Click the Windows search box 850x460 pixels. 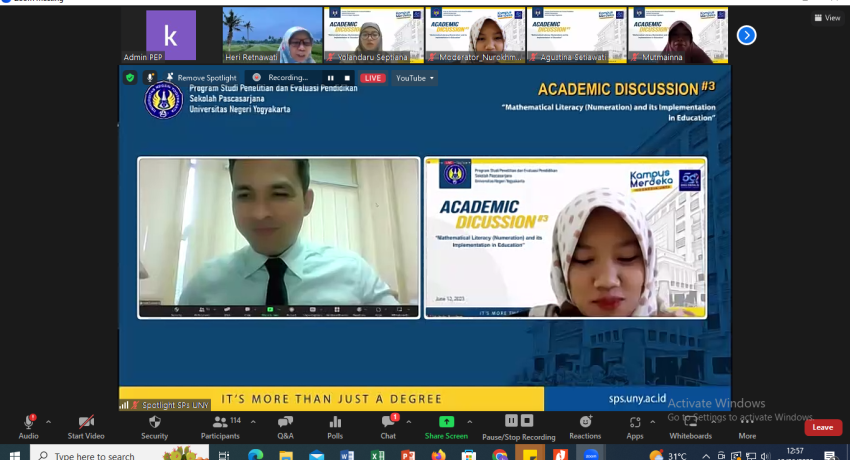pyautogui.click(x=119, y=454)
